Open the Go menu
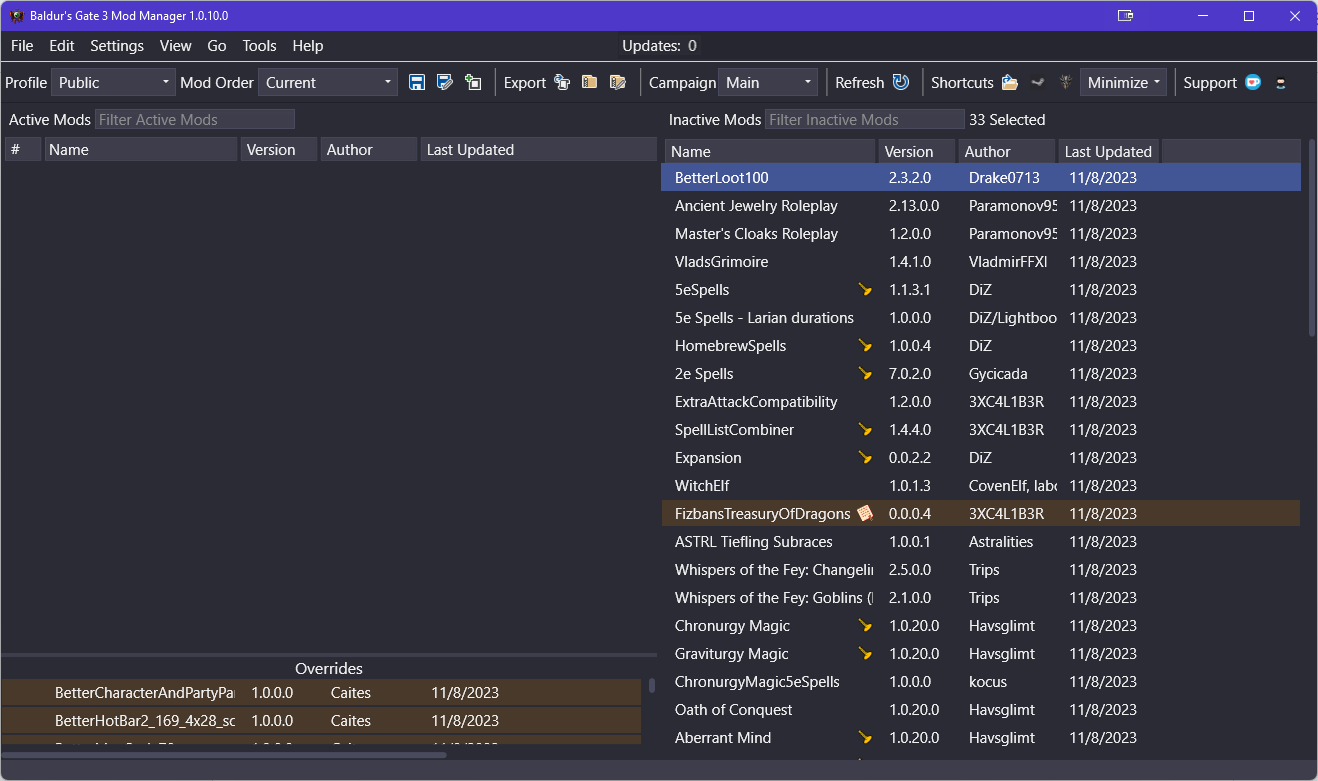 pyautogui.click(x=217, y=46)
